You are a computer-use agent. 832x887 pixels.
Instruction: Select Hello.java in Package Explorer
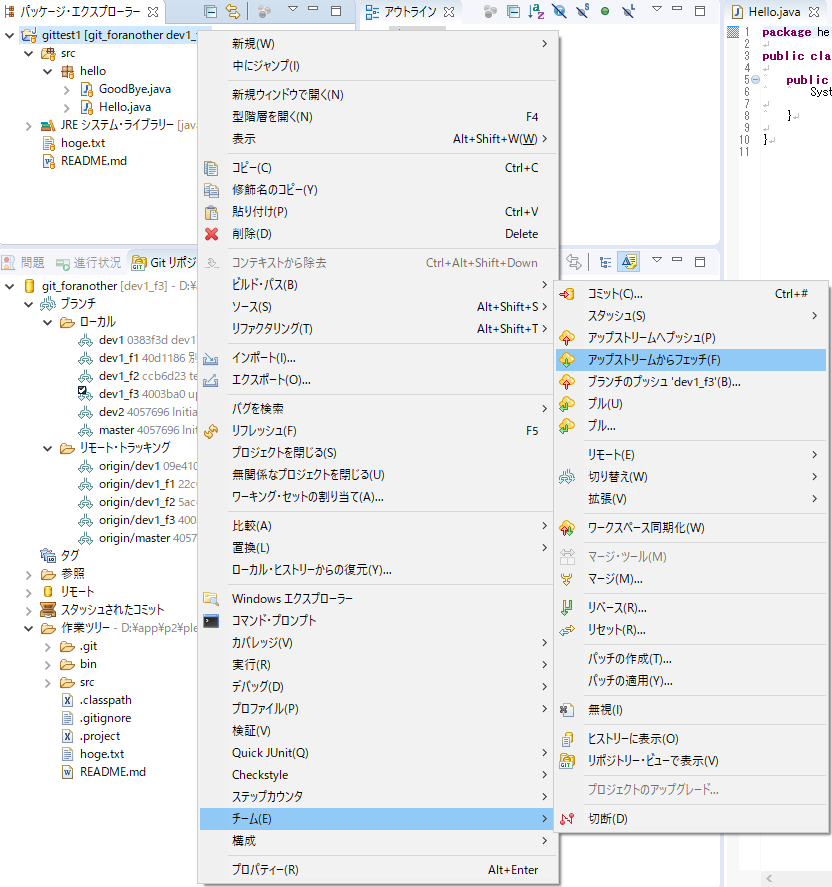[x=124, y=107]
